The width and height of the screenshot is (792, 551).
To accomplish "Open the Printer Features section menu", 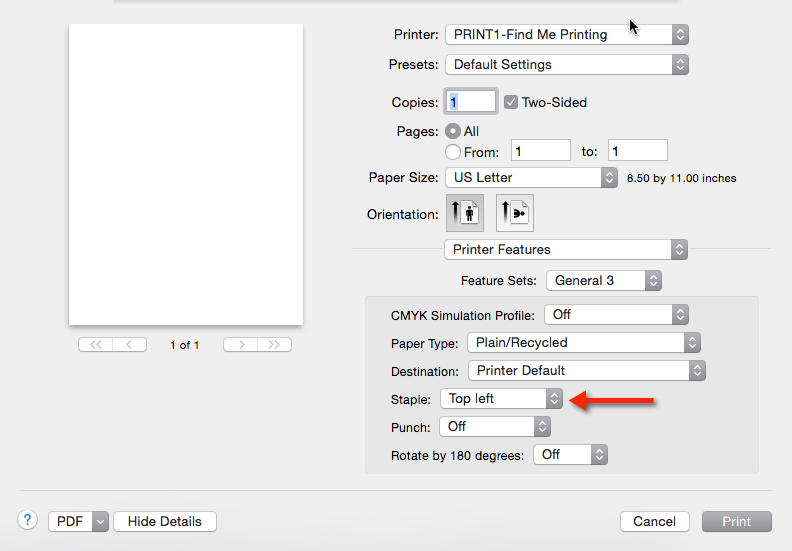I will tap(566, 249).
